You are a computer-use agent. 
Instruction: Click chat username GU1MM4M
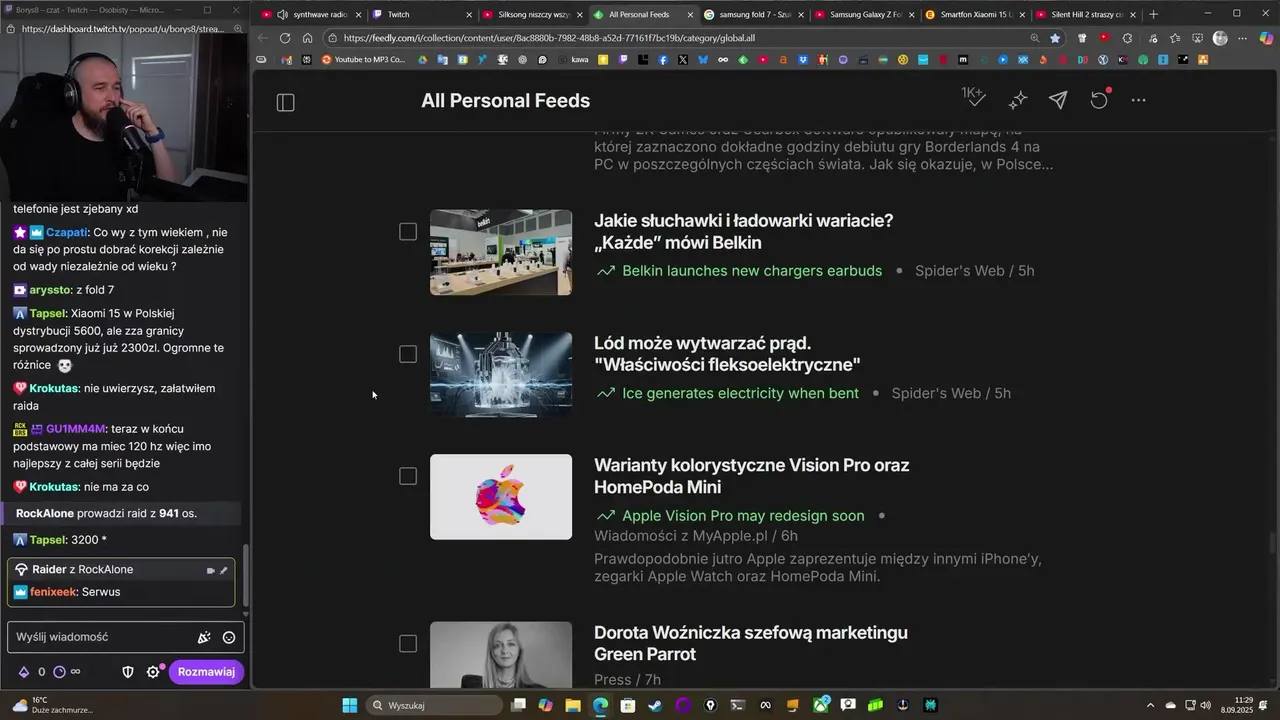[75, 429]
